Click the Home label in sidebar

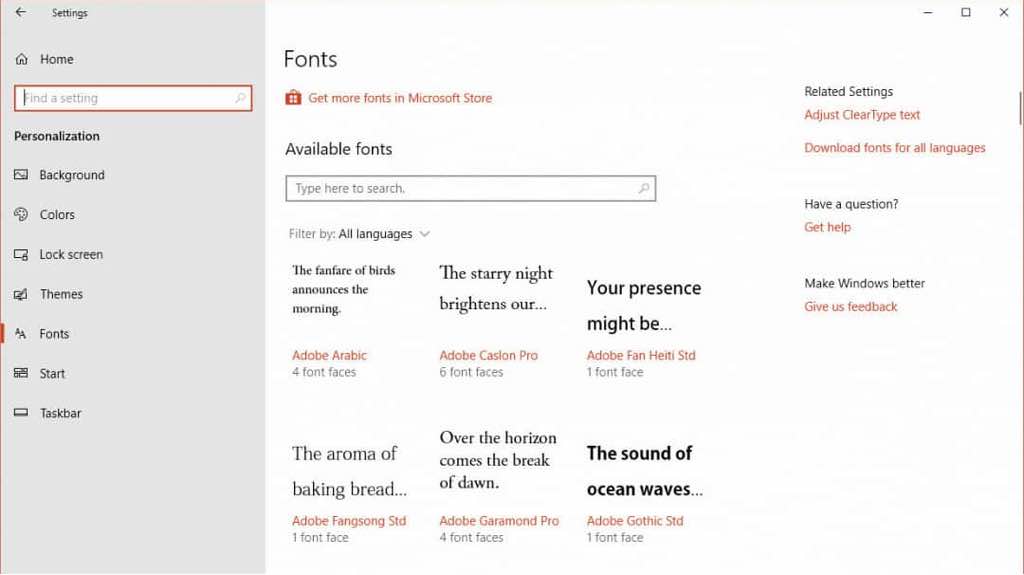(57, 59)
